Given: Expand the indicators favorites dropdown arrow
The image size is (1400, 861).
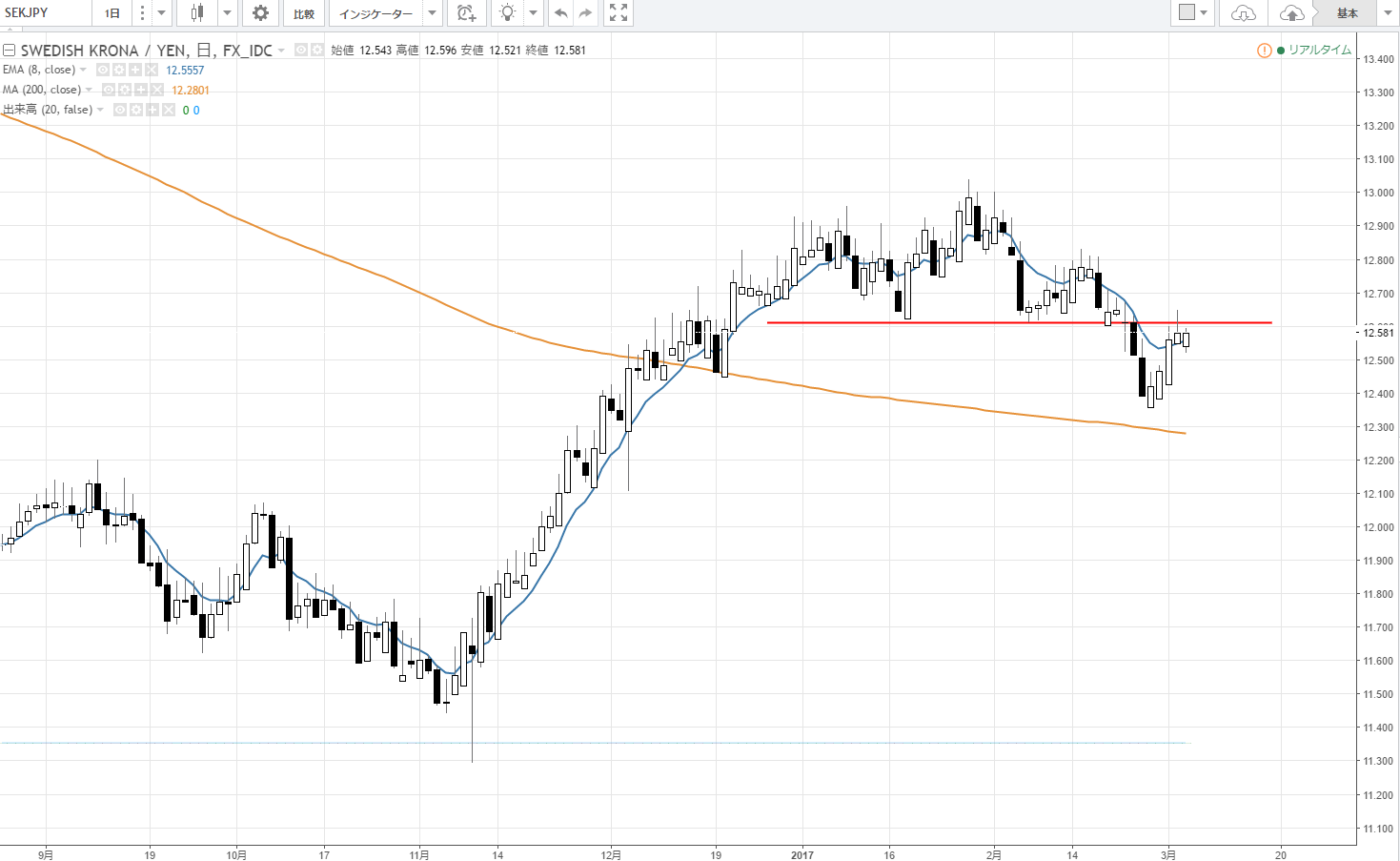Looking at the screenshot, I should point(432,13).
